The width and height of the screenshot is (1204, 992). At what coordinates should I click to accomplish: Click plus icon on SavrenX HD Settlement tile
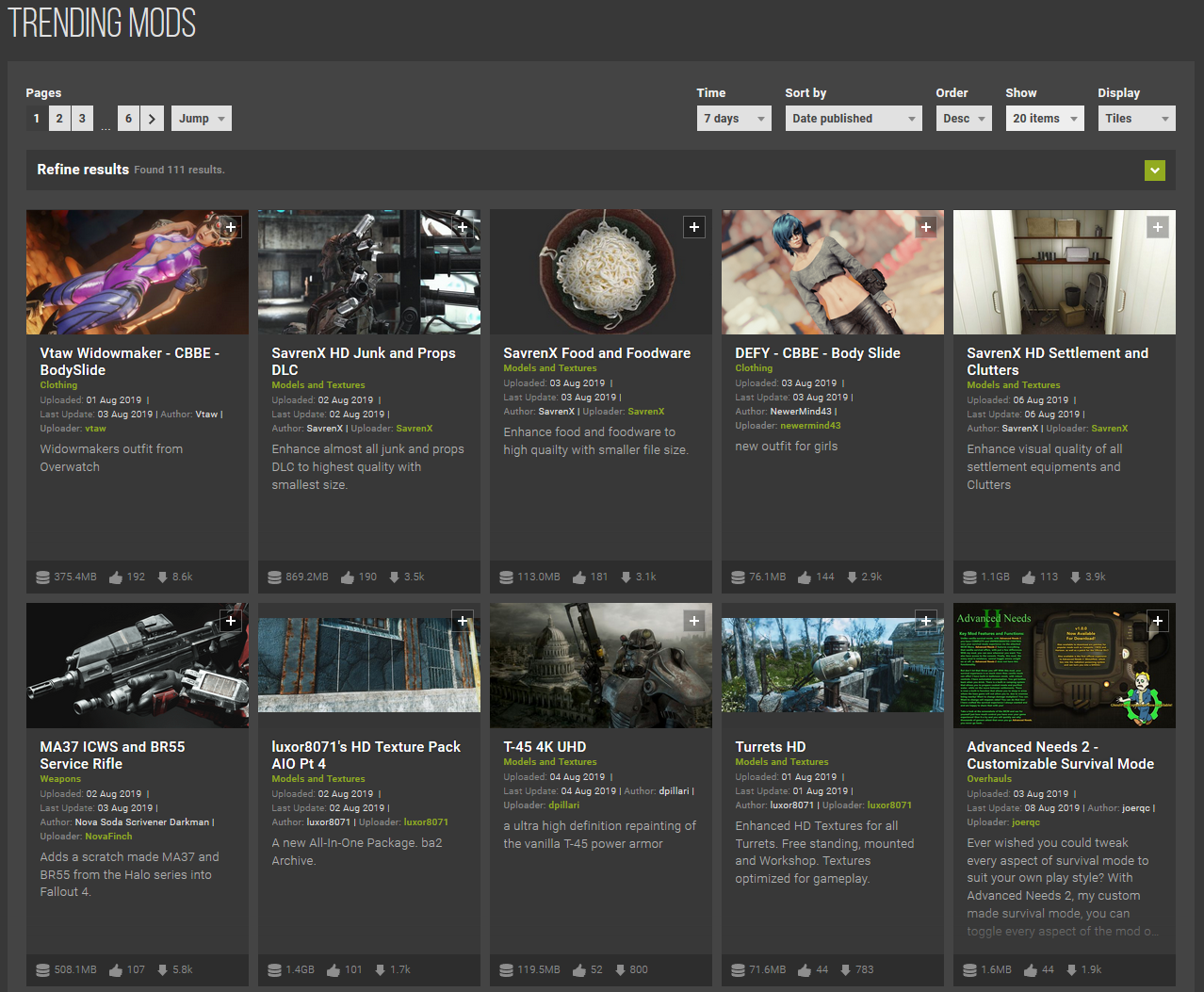(x=1158, y=227)
